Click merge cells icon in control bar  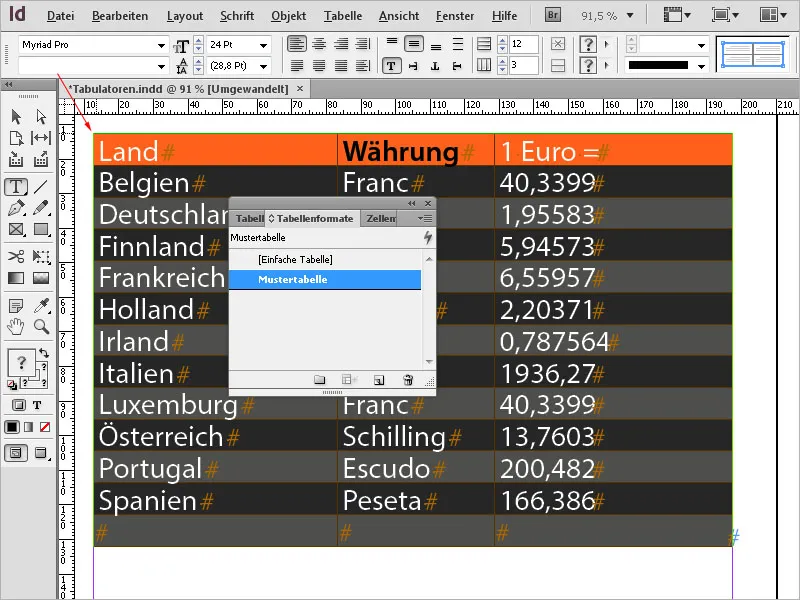[x=558, y=44]
